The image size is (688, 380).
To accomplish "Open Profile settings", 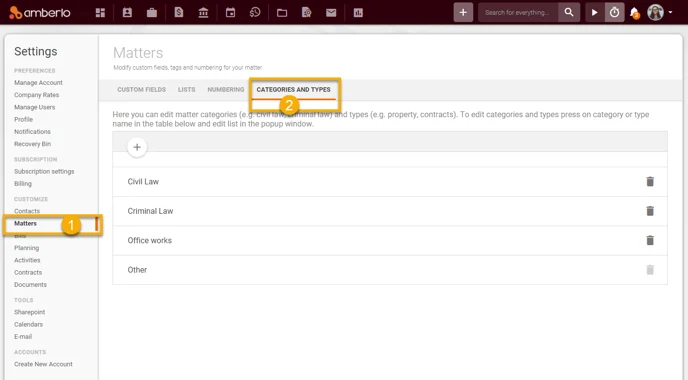I will click(23, 119).
